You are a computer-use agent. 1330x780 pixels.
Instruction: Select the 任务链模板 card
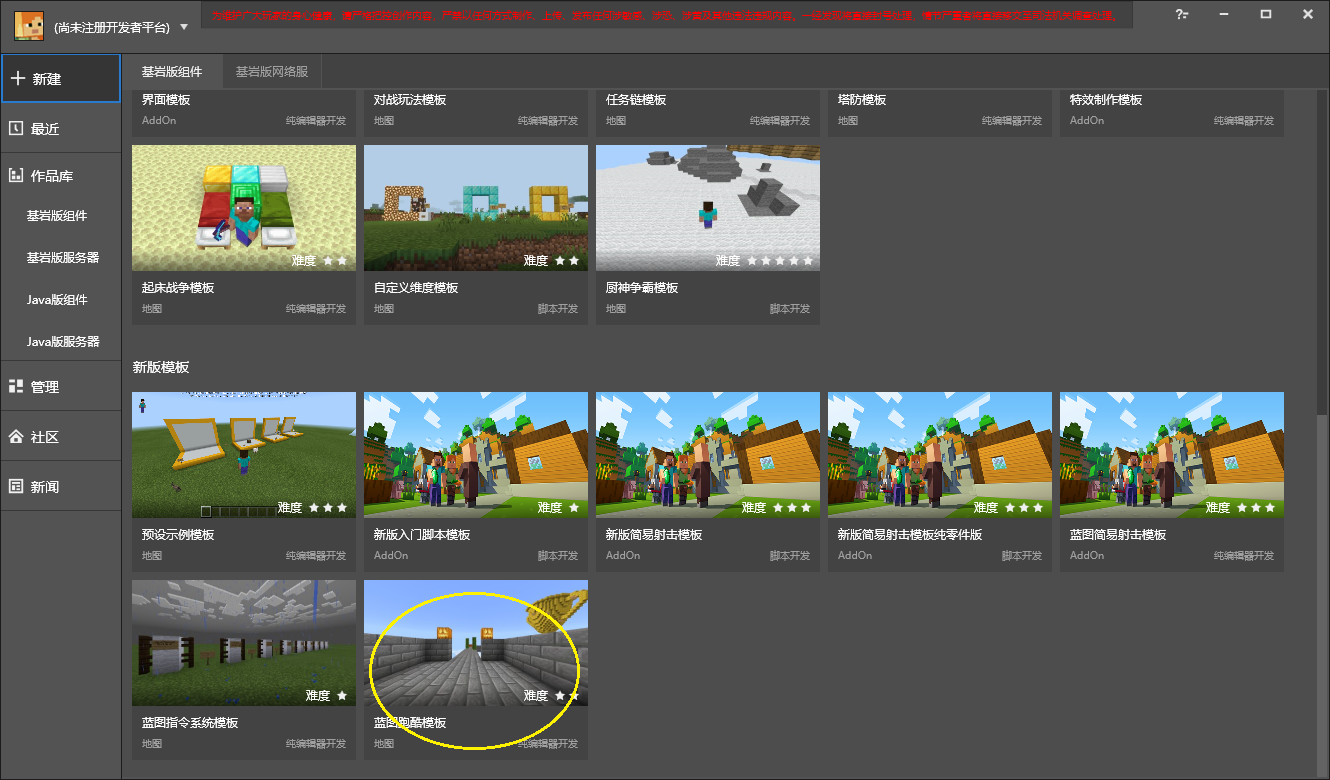click(708, 112)
